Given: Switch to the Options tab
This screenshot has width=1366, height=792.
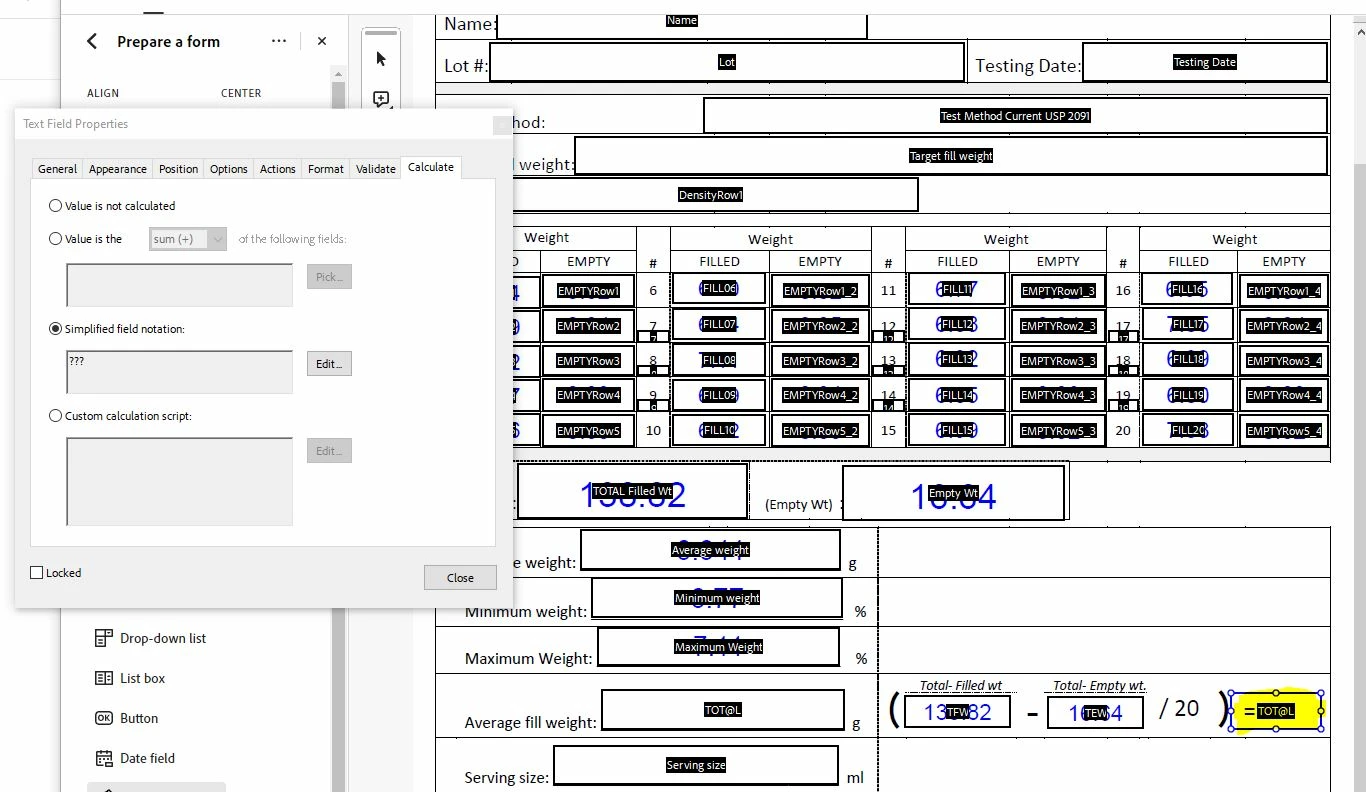Looking at the screenshot, I should [228, 169].
